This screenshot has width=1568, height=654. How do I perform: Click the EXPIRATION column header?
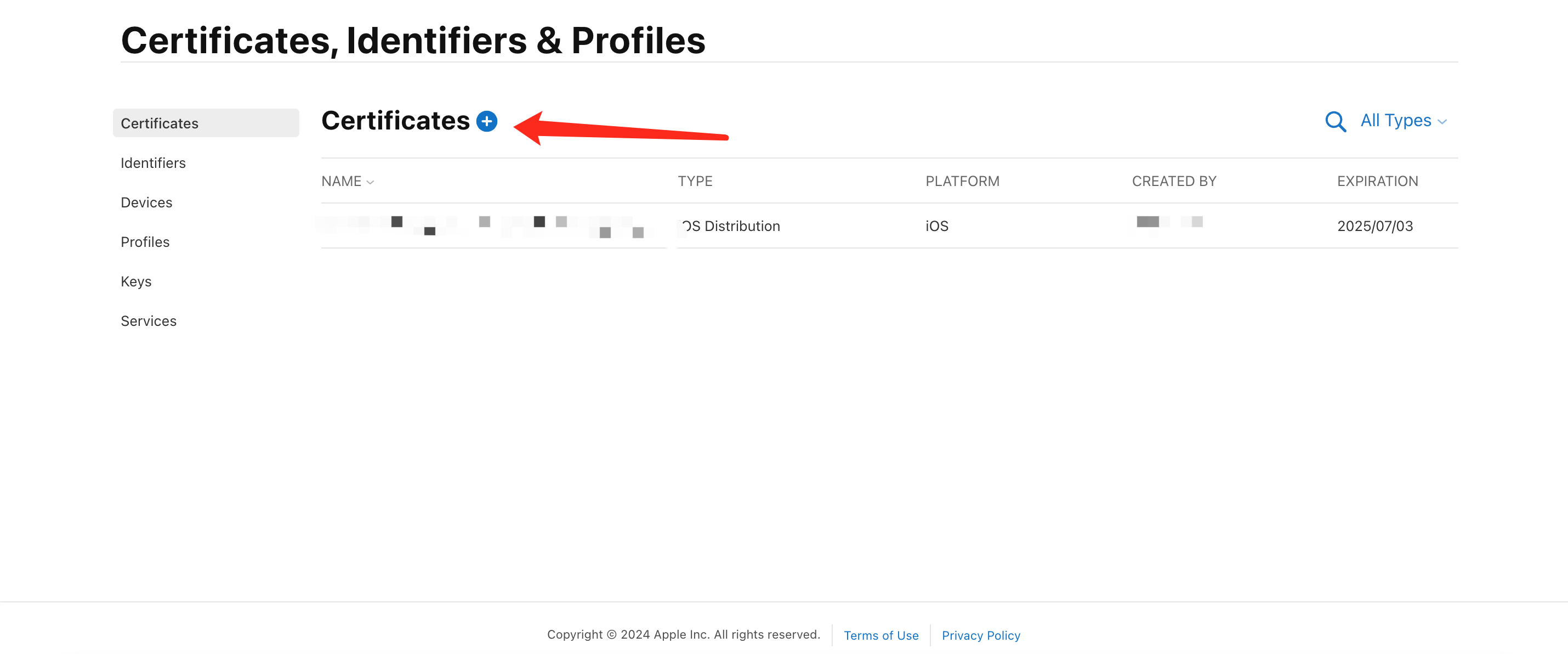pyautogui.click(x=1377, y=181)
